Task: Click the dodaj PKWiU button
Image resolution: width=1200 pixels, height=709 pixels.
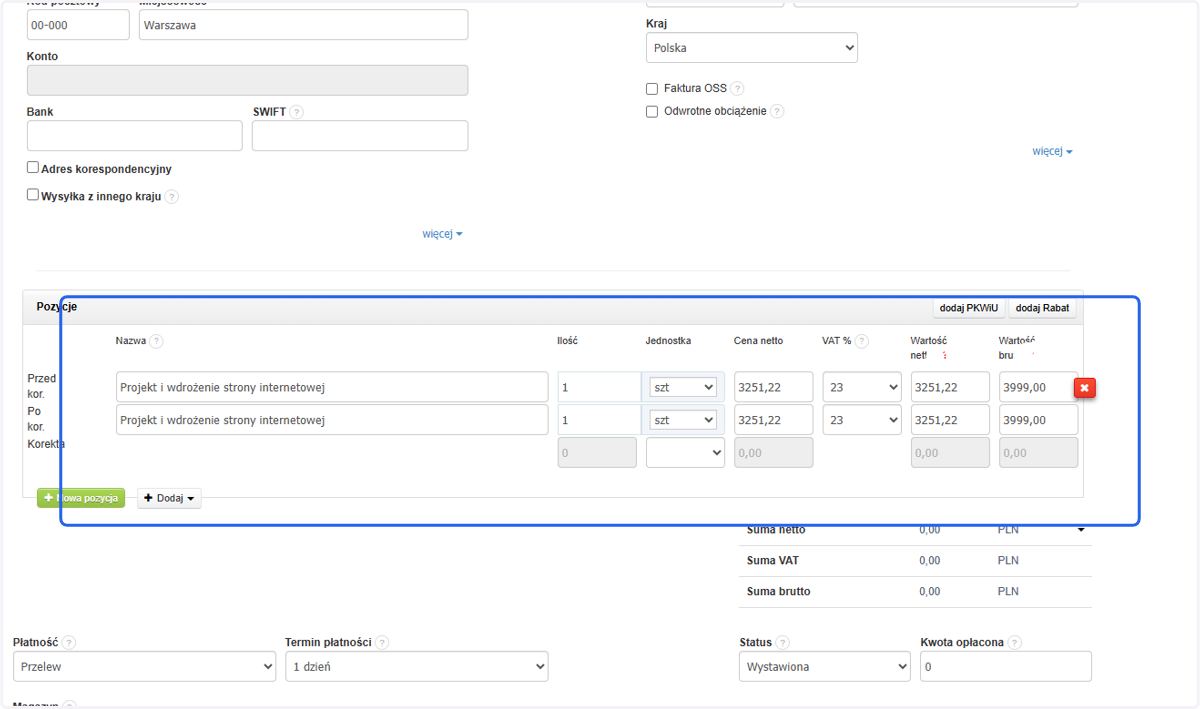Action: click(x=970, y=308)
